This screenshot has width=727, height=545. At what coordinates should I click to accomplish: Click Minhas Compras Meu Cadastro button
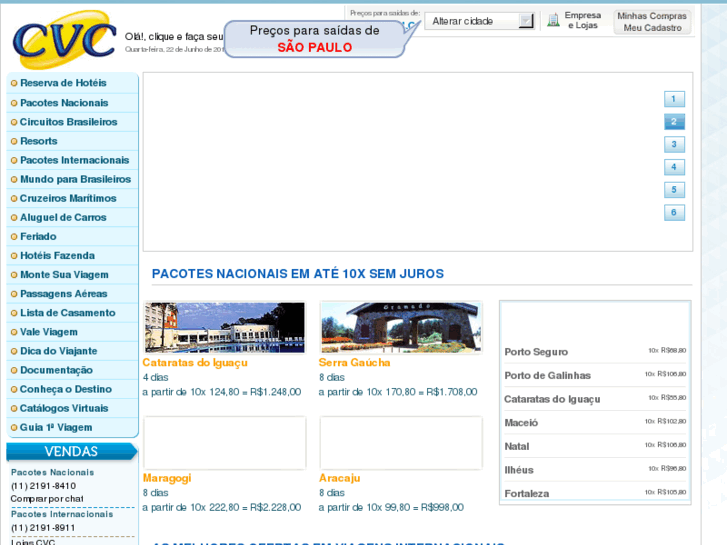pos(652,22)
